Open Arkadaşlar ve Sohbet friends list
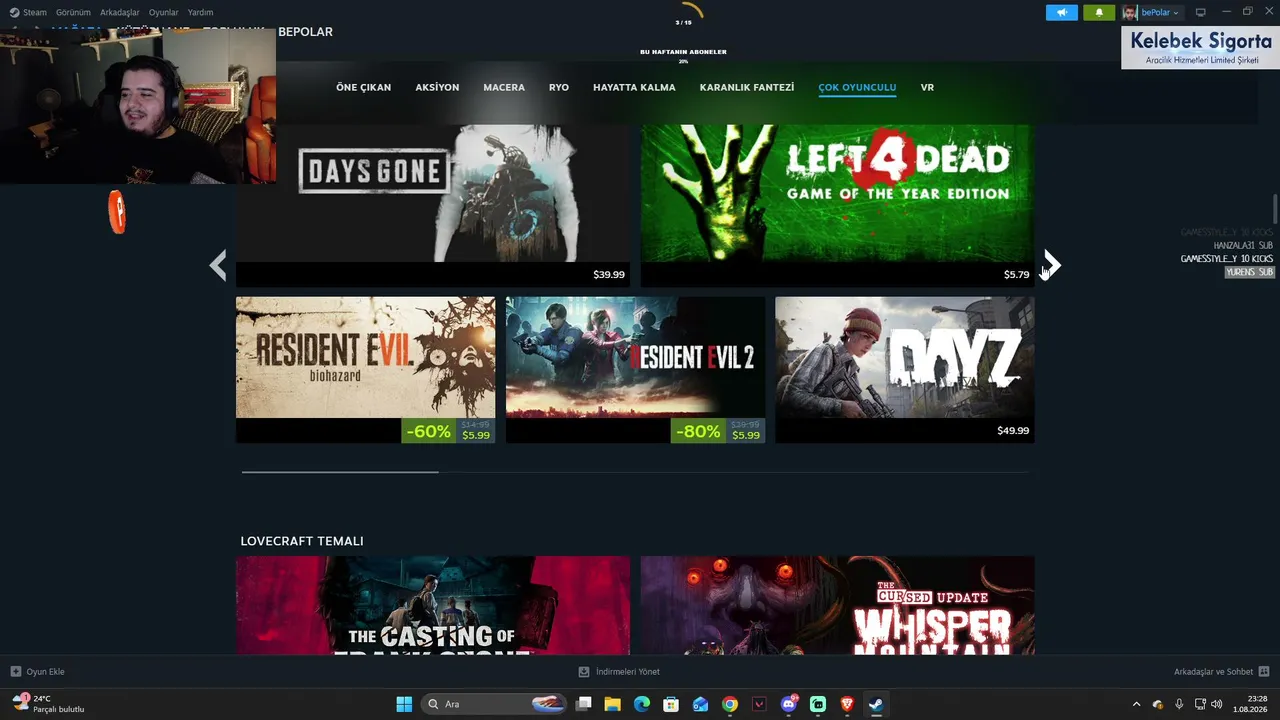This screenshot has width=1280, height=720. 1221,672
